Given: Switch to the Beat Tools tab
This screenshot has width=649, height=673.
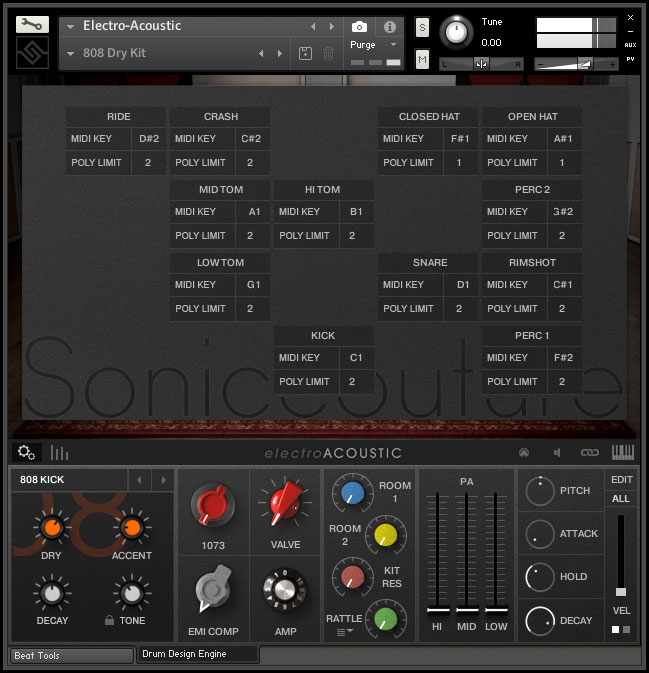Looking at the screenshot, I should (71, 655).
